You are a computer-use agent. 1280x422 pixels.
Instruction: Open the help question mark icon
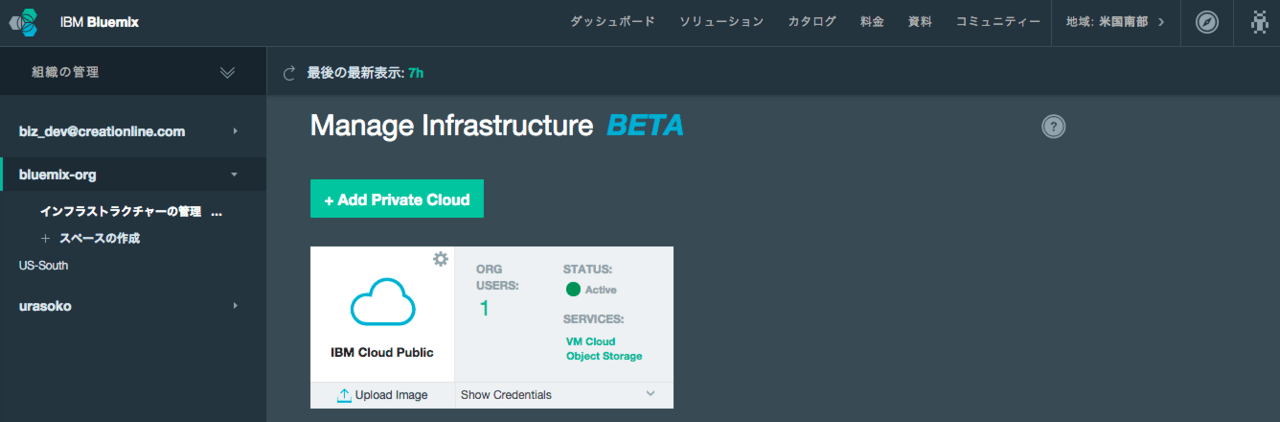click(1053, 127)
